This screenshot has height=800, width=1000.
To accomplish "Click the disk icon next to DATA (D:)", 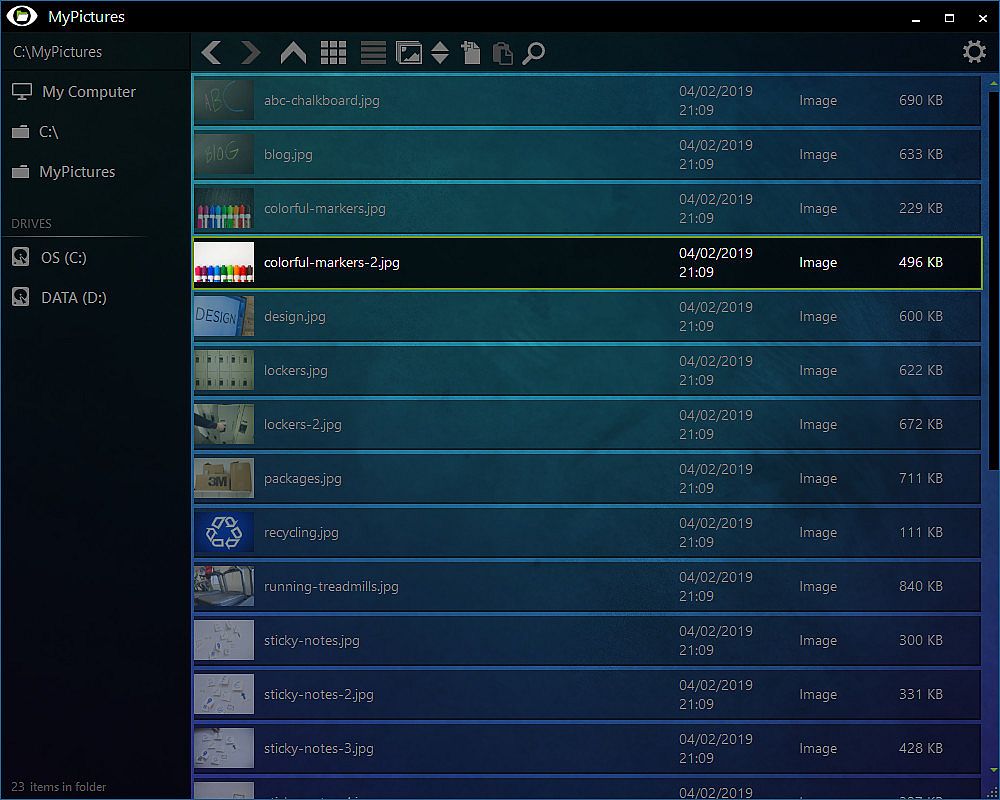I will click(x=20, y=297).
